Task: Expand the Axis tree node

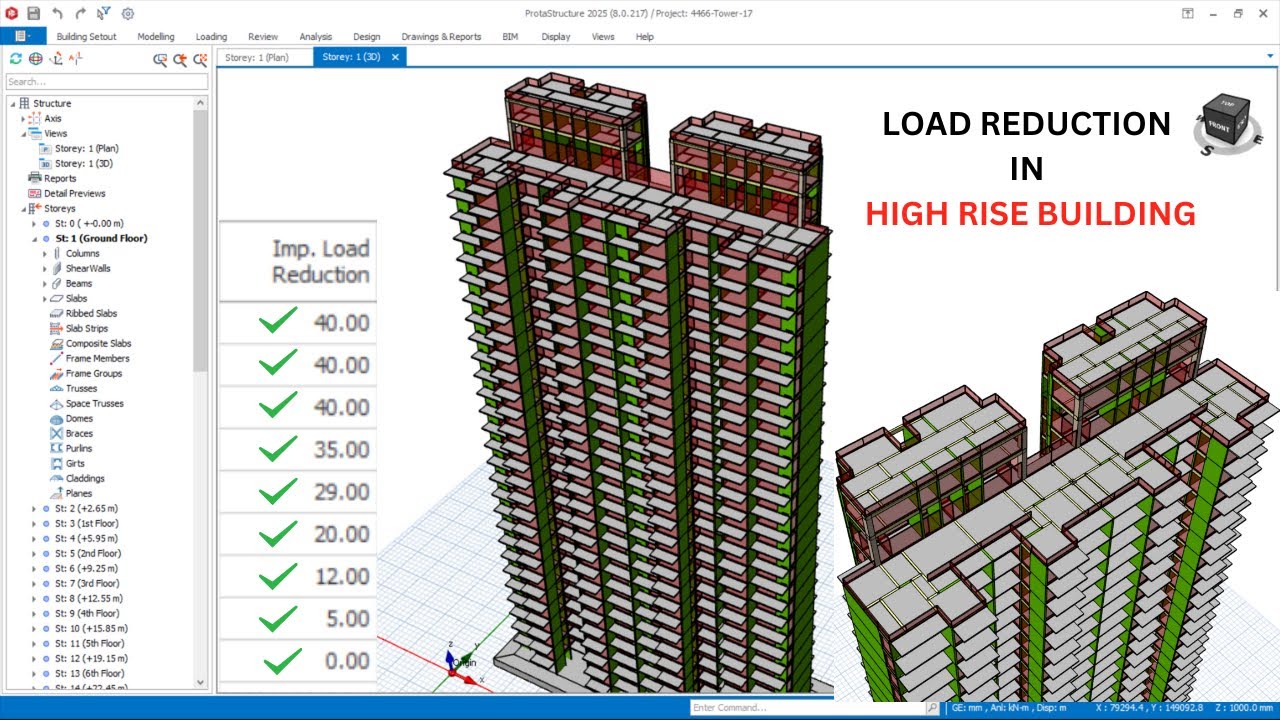Action: 23,118
